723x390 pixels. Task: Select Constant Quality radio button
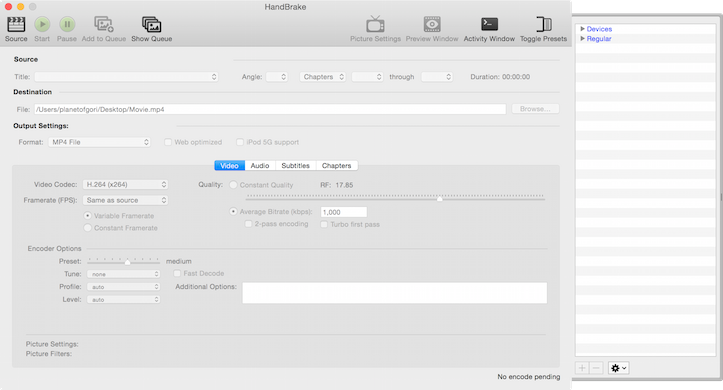point(233,184)
